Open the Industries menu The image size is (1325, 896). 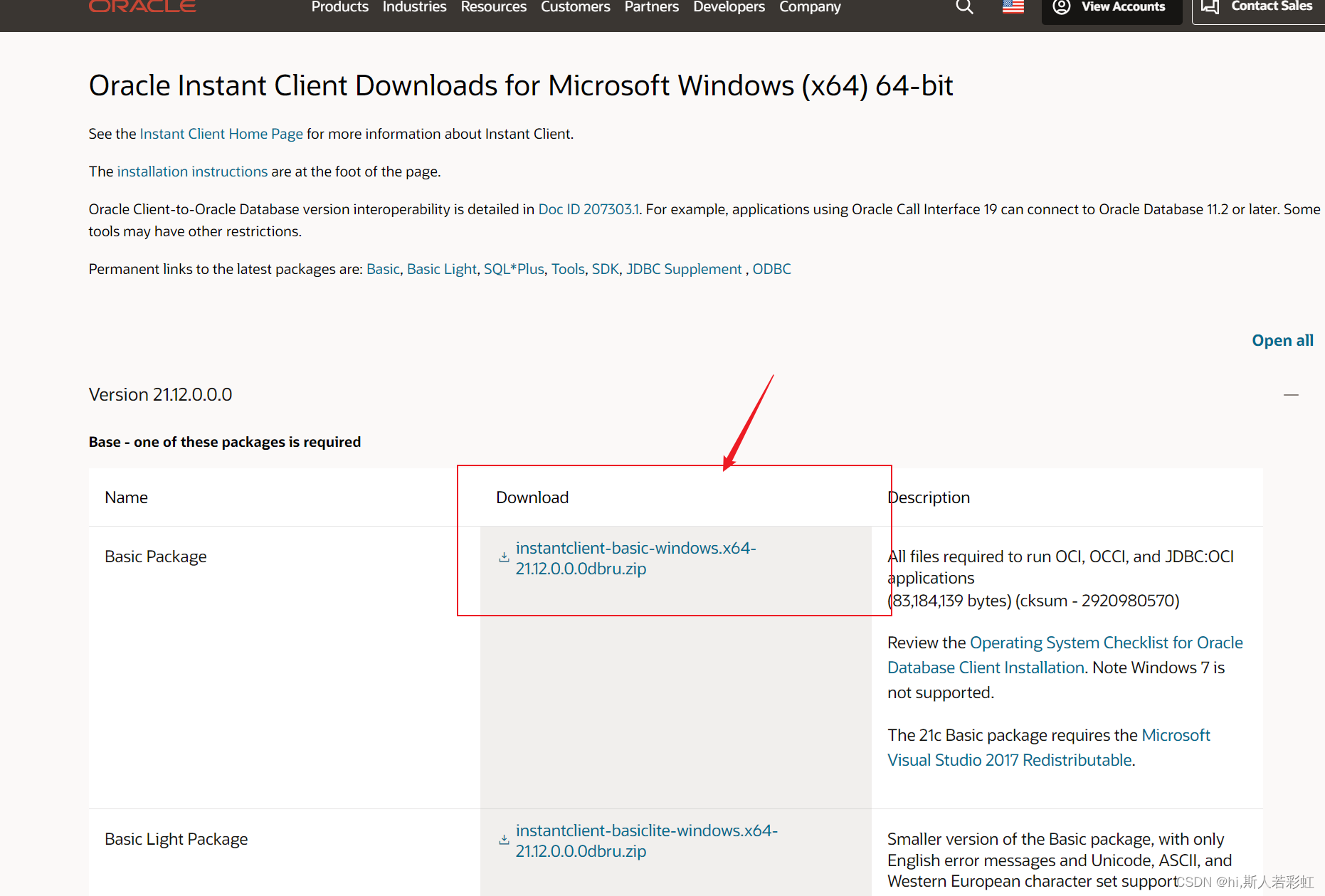[x=414, y=7]
